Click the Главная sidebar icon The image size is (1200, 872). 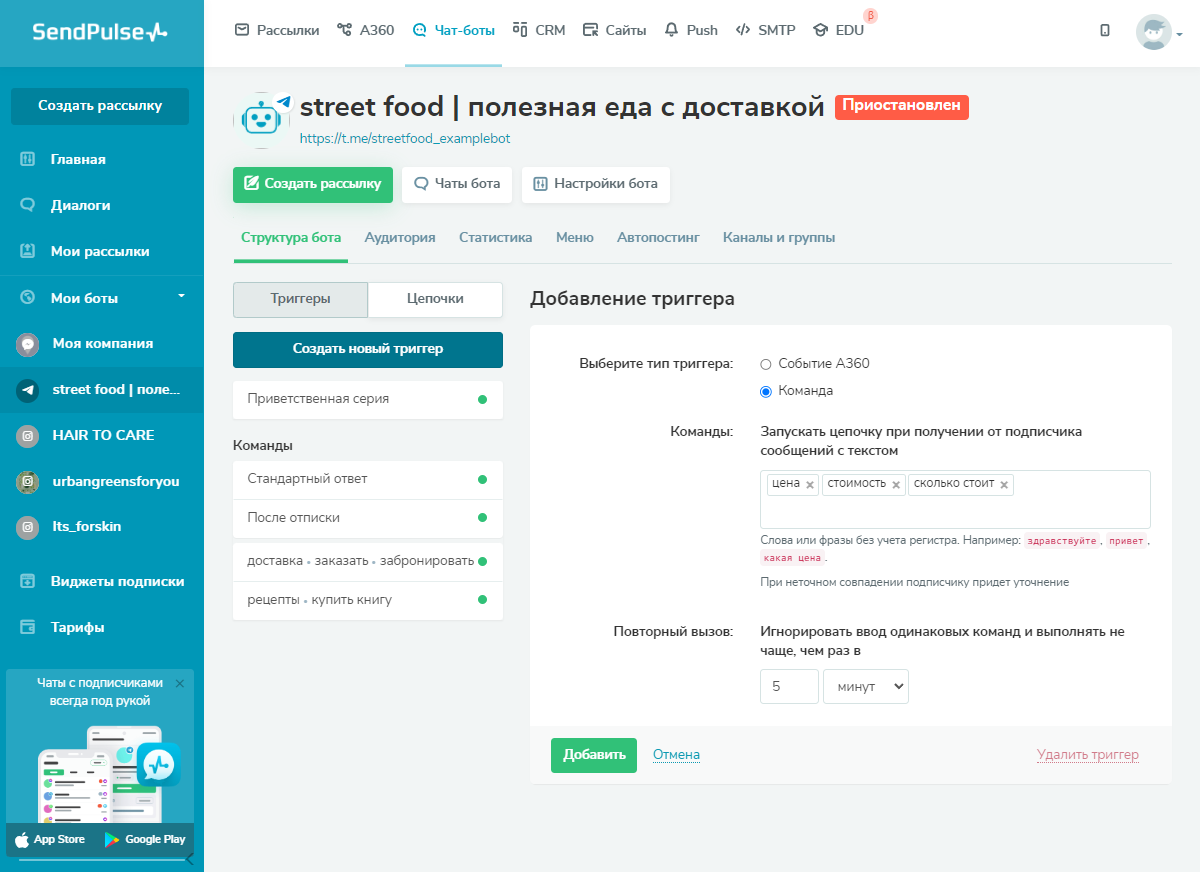click(x=28, y=159)
